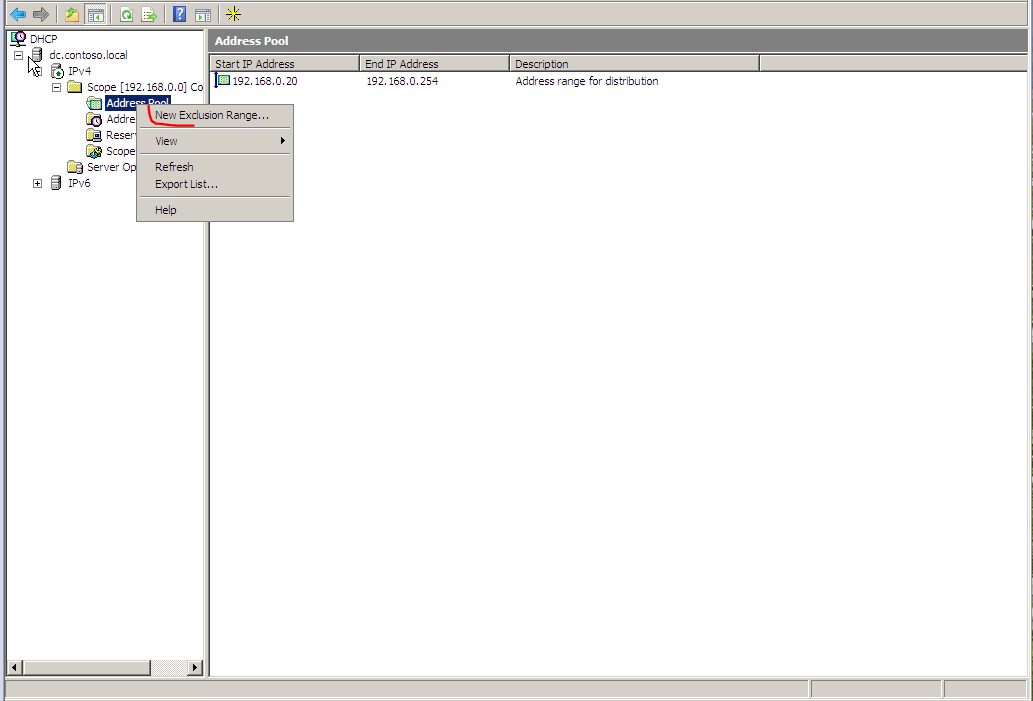Viewport: 1033px width, 701px height.
Task: Select the highlighted Address Pool tree label
Action: click(138, 102)
